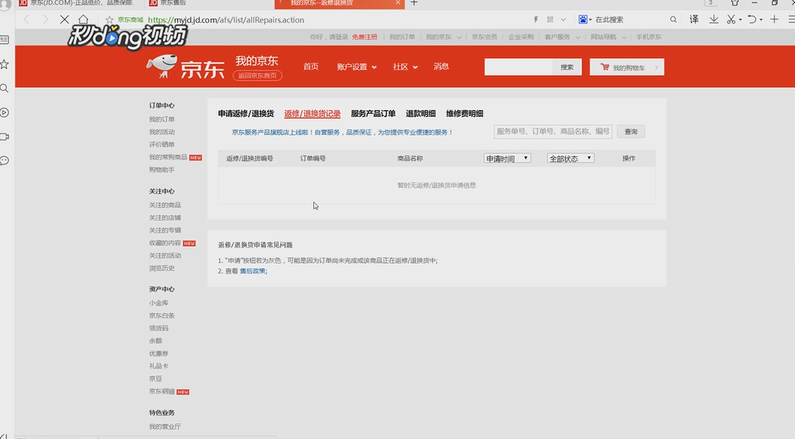Go to browser home page icon

pos(83,20)
